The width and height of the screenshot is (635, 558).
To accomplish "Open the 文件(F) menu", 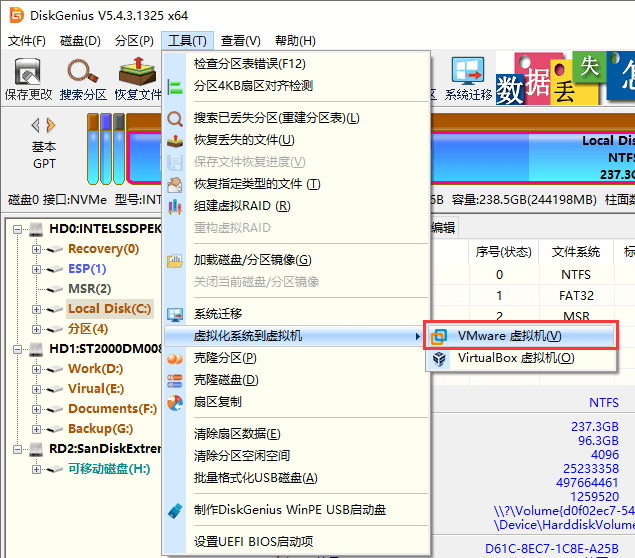I will coord(27,40).
